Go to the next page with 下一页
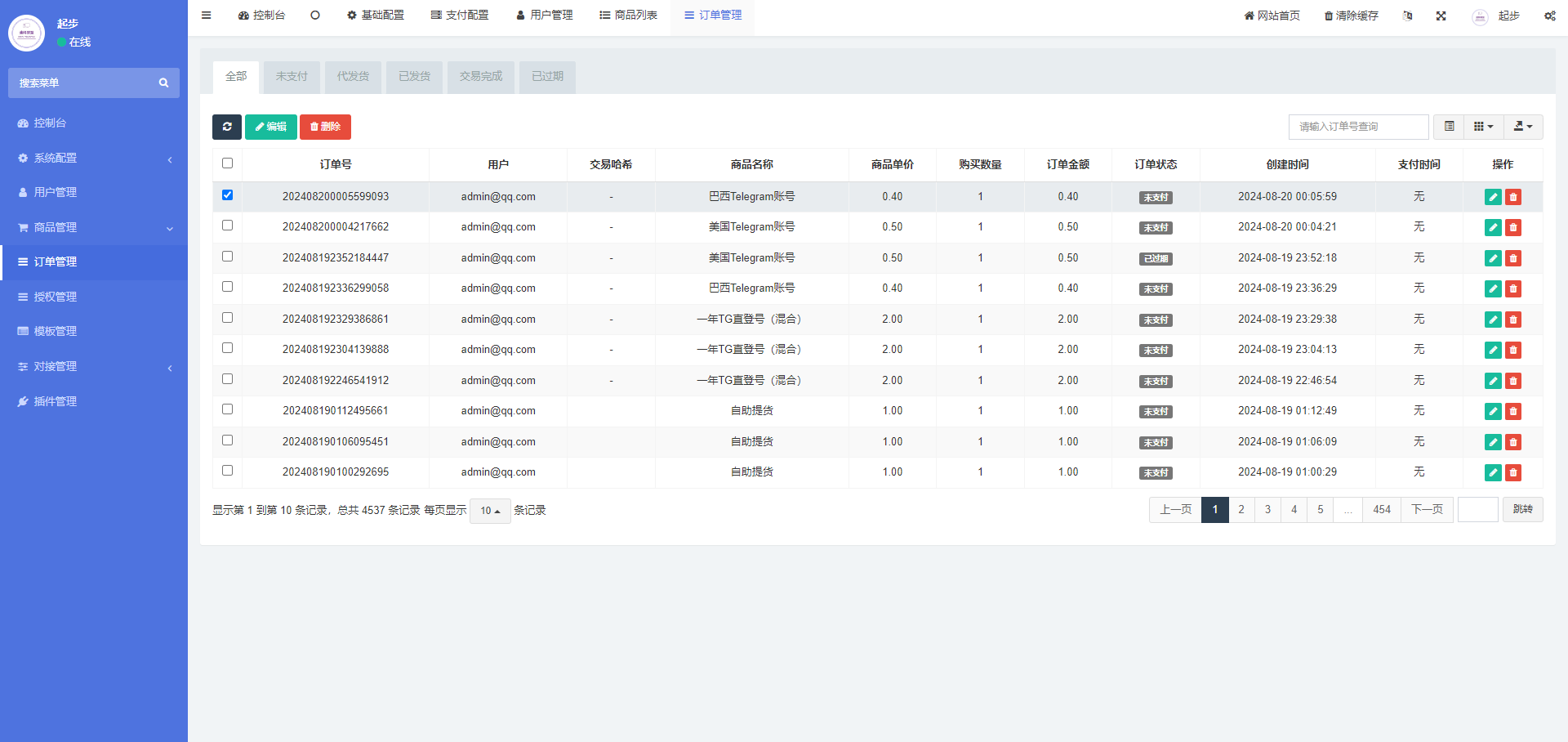 [x=1427, y=510]
